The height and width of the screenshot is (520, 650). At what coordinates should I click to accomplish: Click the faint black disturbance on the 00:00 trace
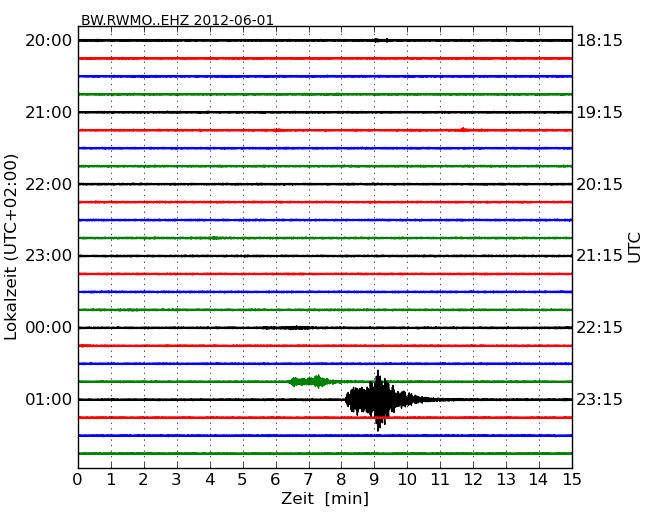point(287,328)
